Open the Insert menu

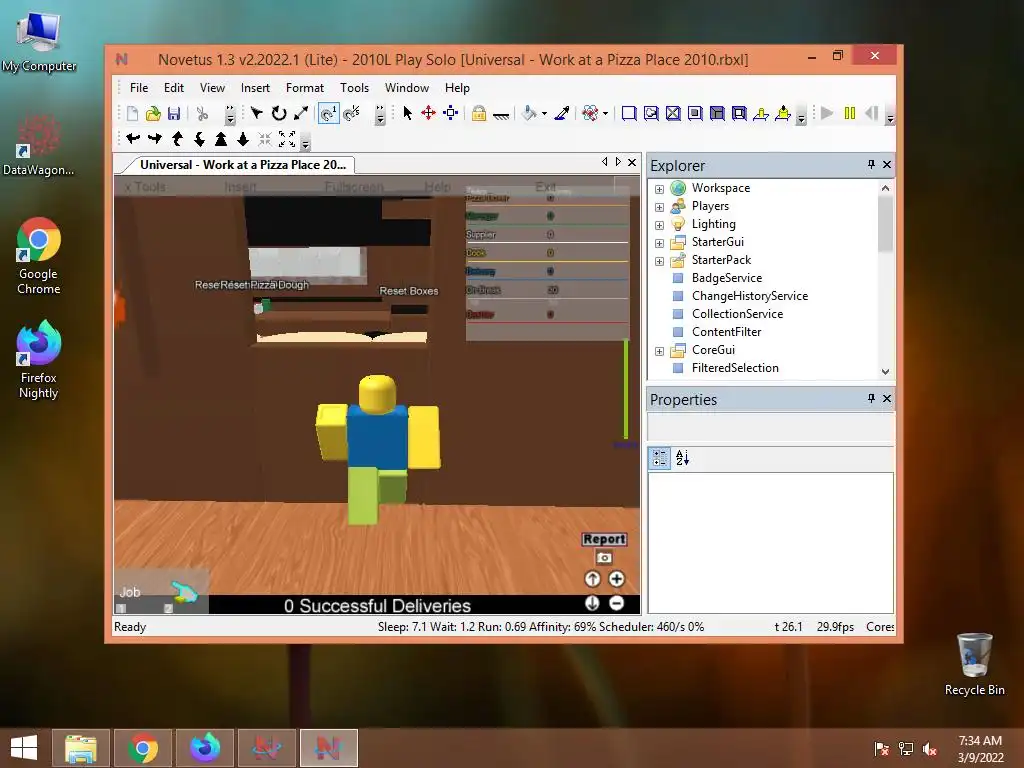(255, 88)
